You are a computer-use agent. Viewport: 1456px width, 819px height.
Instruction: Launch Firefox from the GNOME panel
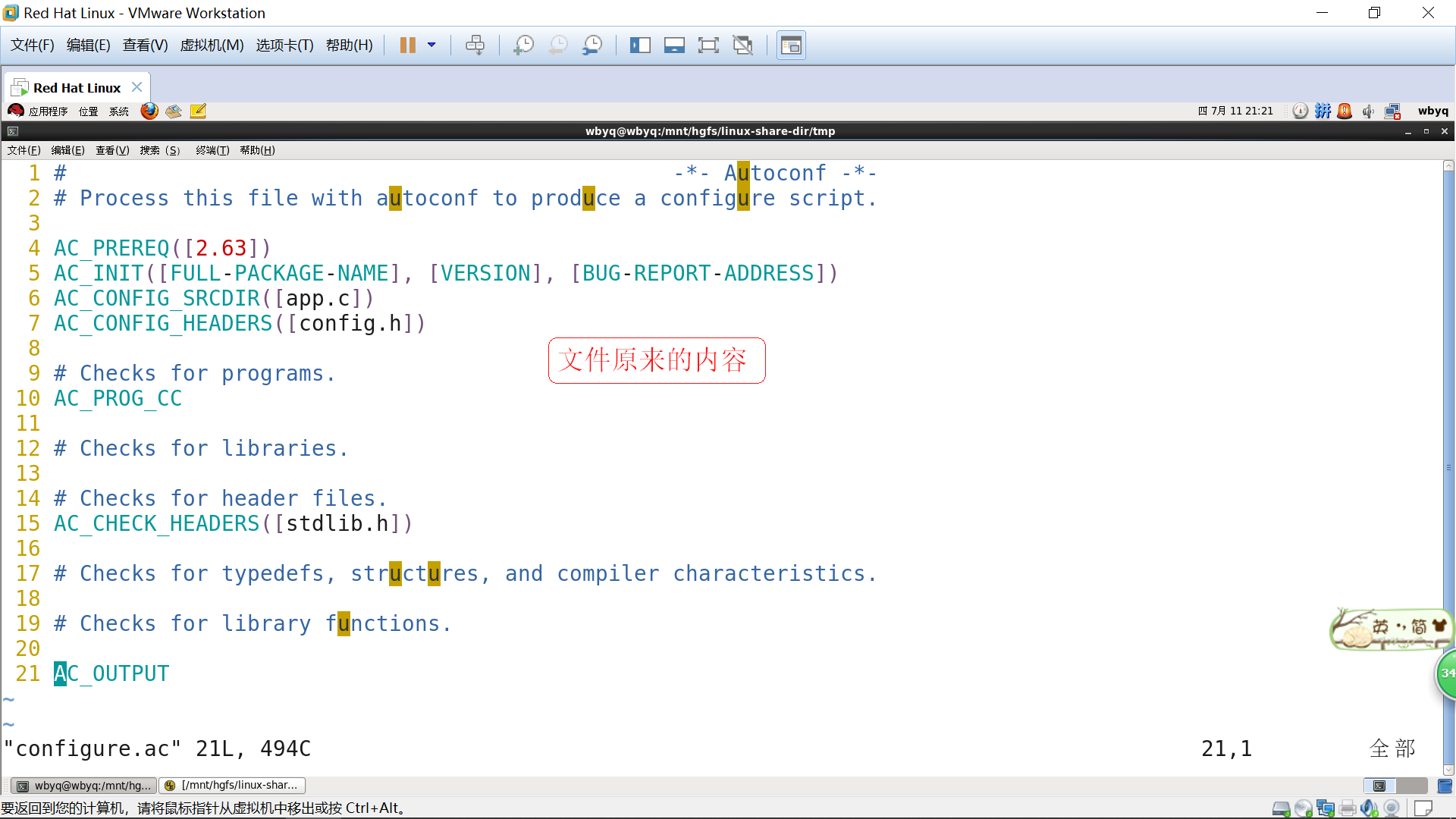(149, 111)
